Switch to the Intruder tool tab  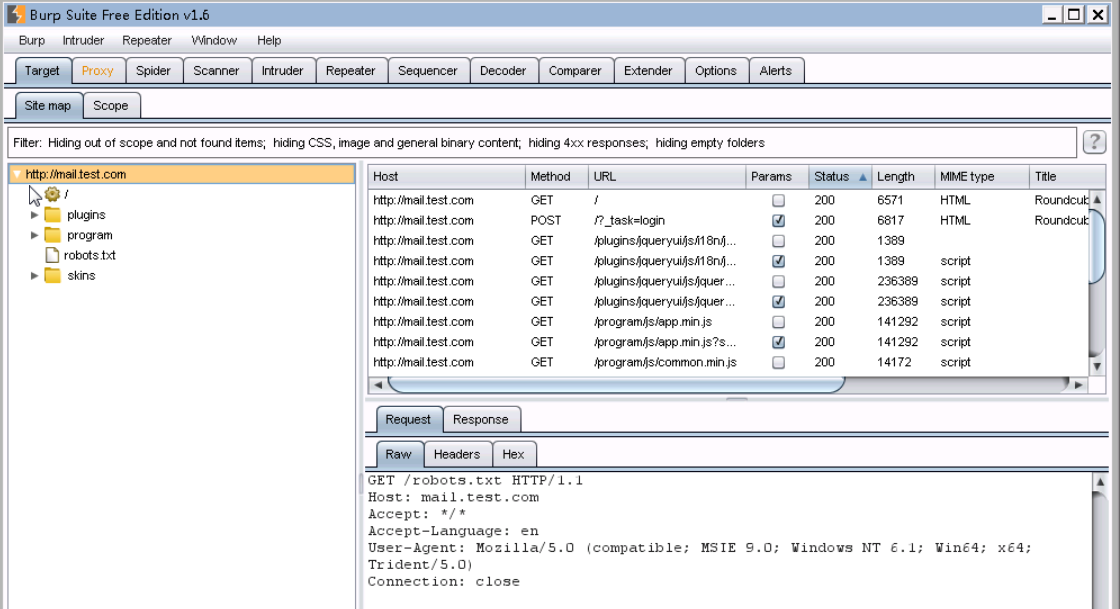[x=283, y=71]
